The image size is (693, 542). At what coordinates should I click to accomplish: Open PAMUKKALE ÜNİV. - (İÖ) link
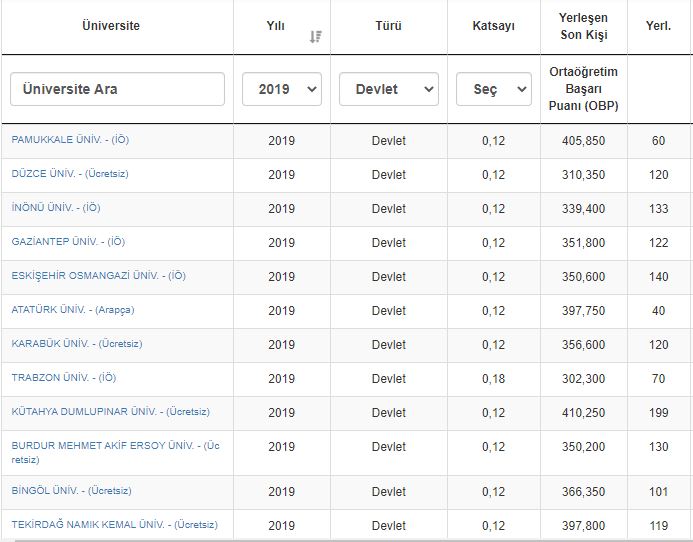click(x=70, y=140)
